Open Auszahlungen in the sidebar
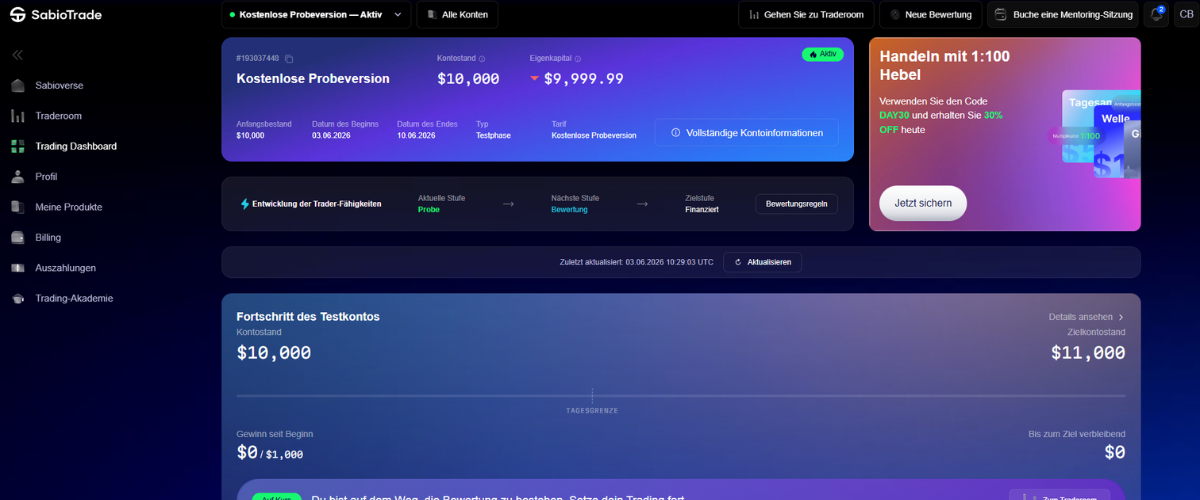This screenshot has width=1200, height=500. click(66, 268)
